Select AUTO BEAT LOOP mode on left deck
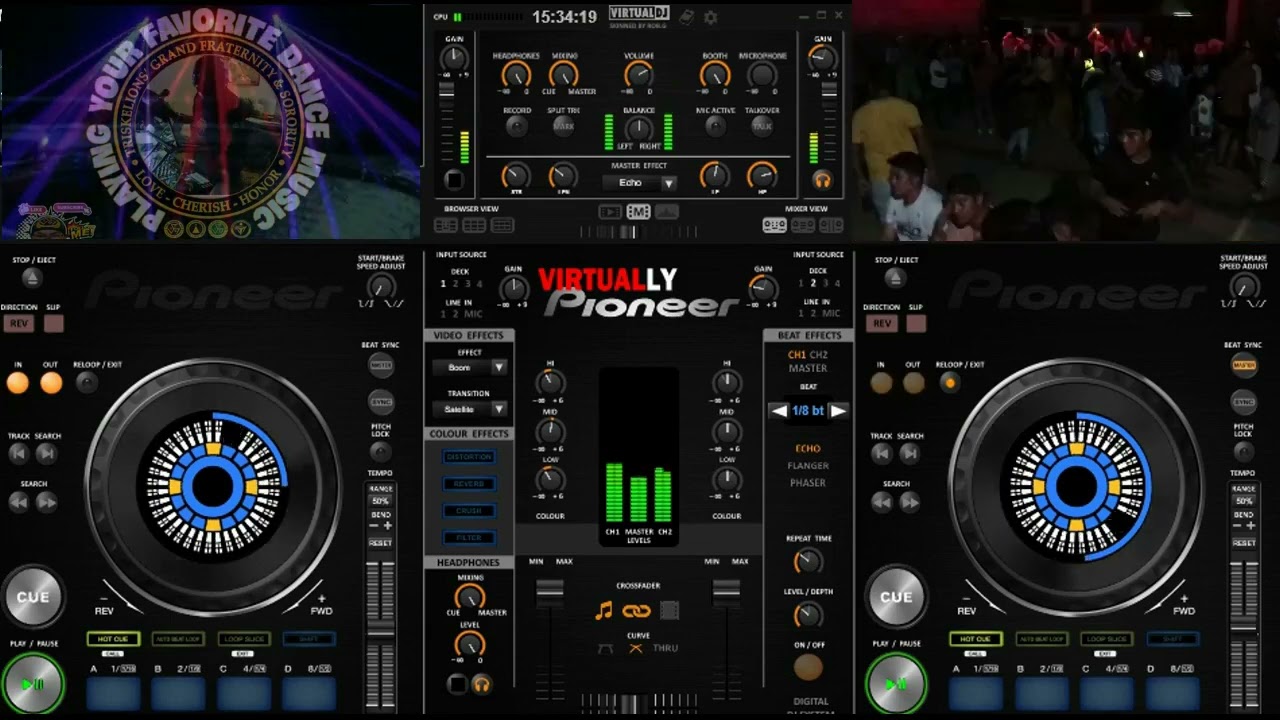The height and width of the screenshot is (720, 1280). [178, 639]
